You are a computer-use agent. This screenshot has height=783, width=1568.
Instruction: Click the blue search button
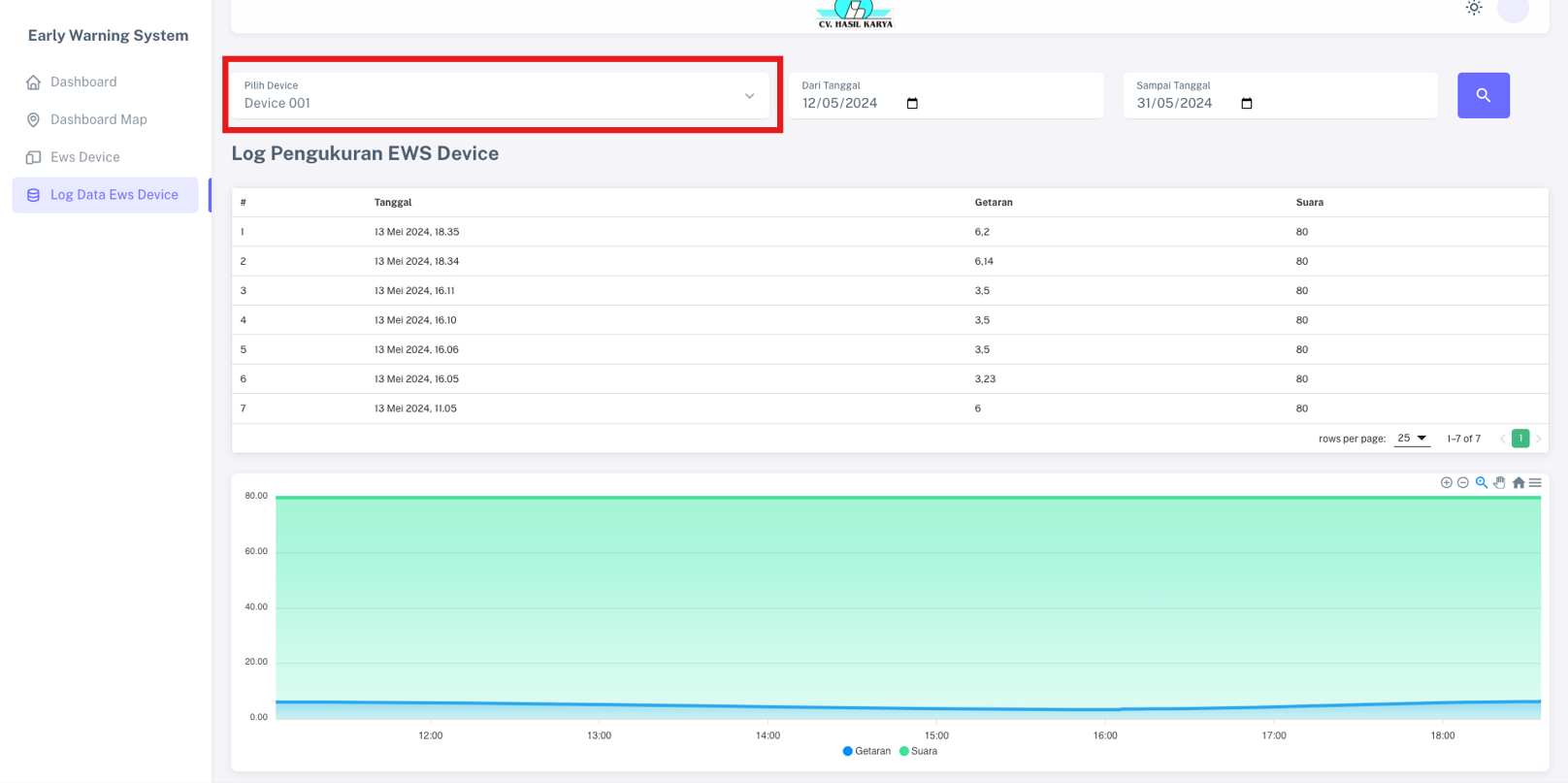click(x=1483, y=95)
